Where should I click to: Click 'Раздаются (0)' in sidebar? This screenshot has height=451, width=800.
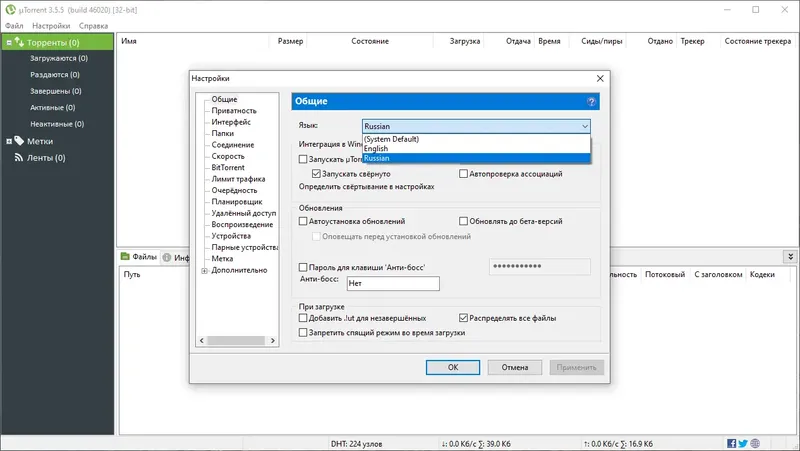click(x=55, y=74)
